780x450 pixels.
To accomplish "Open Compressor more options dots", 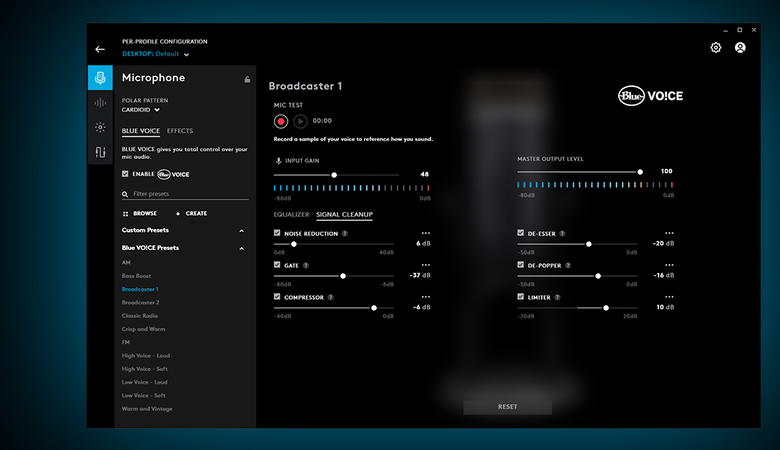I will [x=426, y=297].
